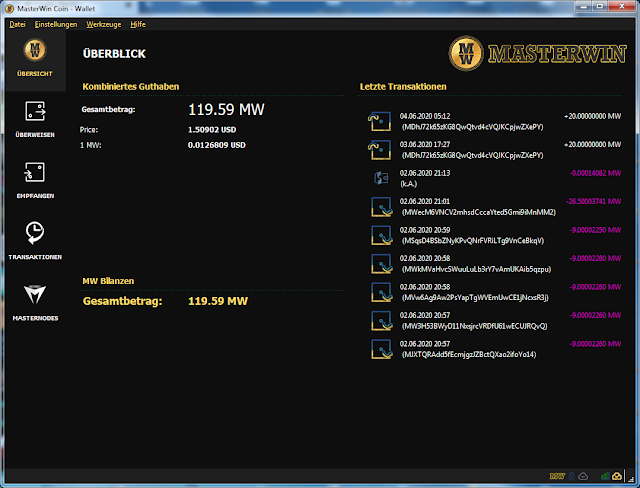
Task: Select address MWecM6VNCV2mhsd transaction row
Action: pyautogui.click(x=479, y=213)
